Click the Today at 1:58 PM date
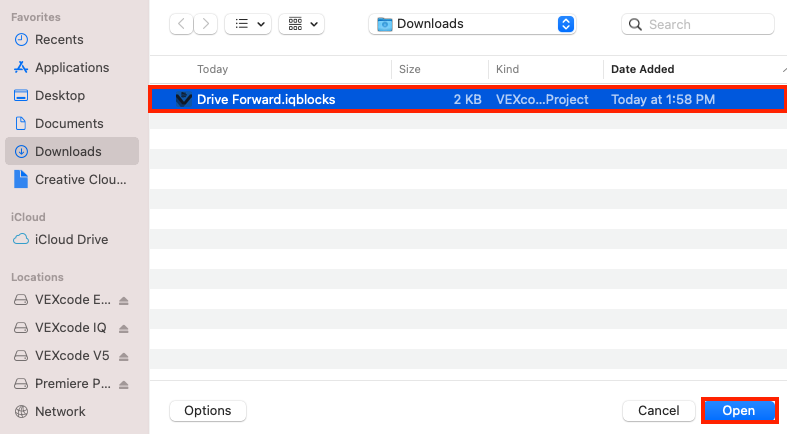The height and width of the screenshot is (434, 787). point(663,99)
